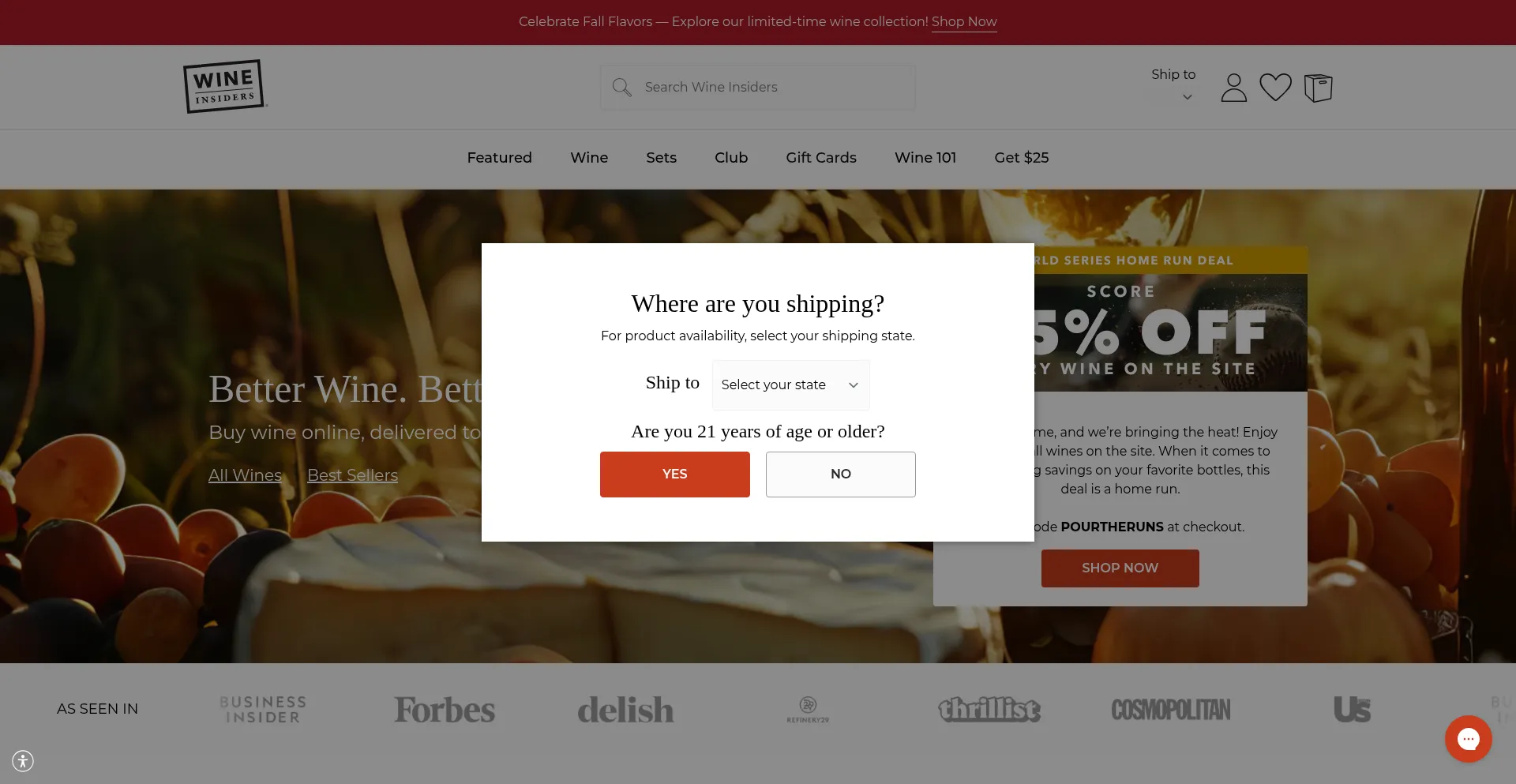1516x784 pixels.
Task: Choose NO for the age question
Action: (840, 474)
